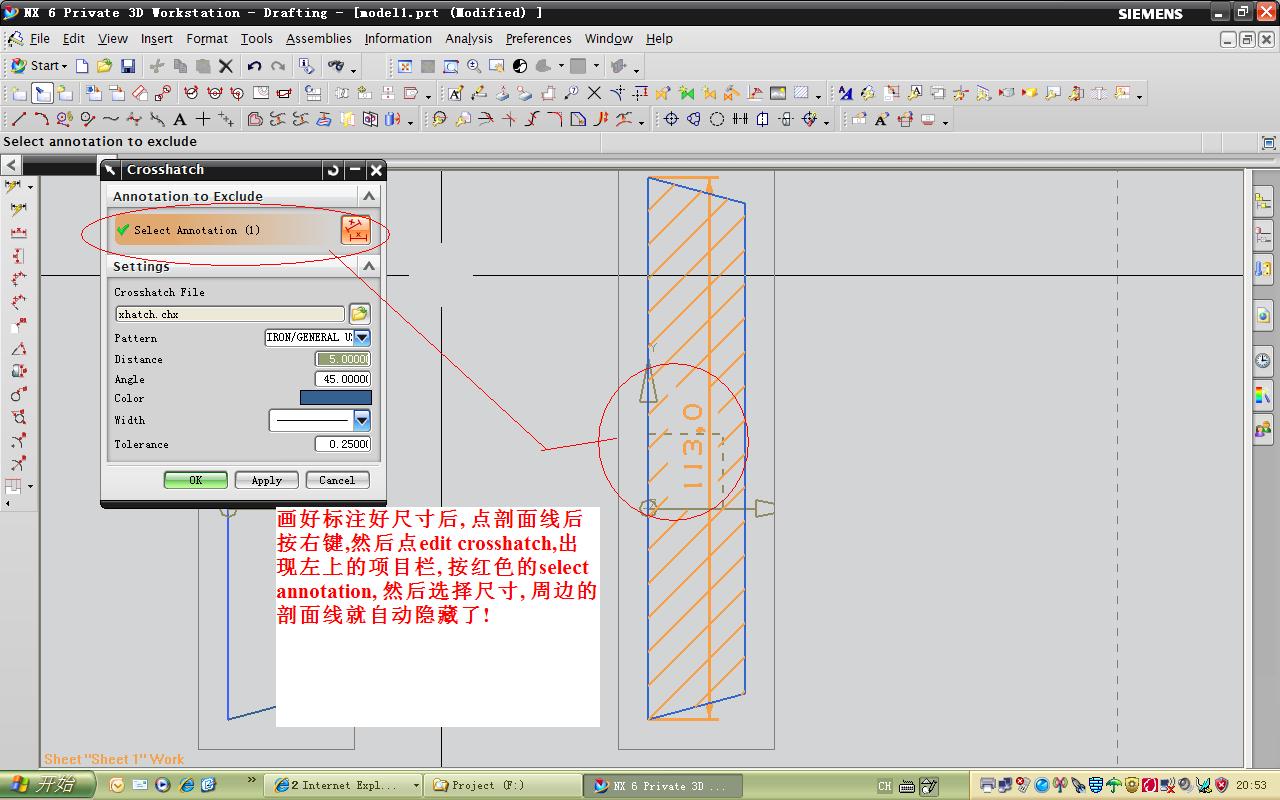Click the Save icon in the toolbar
Image resolution: width=1280 pixels, height=800 pixels.
(x=128, y=66)
